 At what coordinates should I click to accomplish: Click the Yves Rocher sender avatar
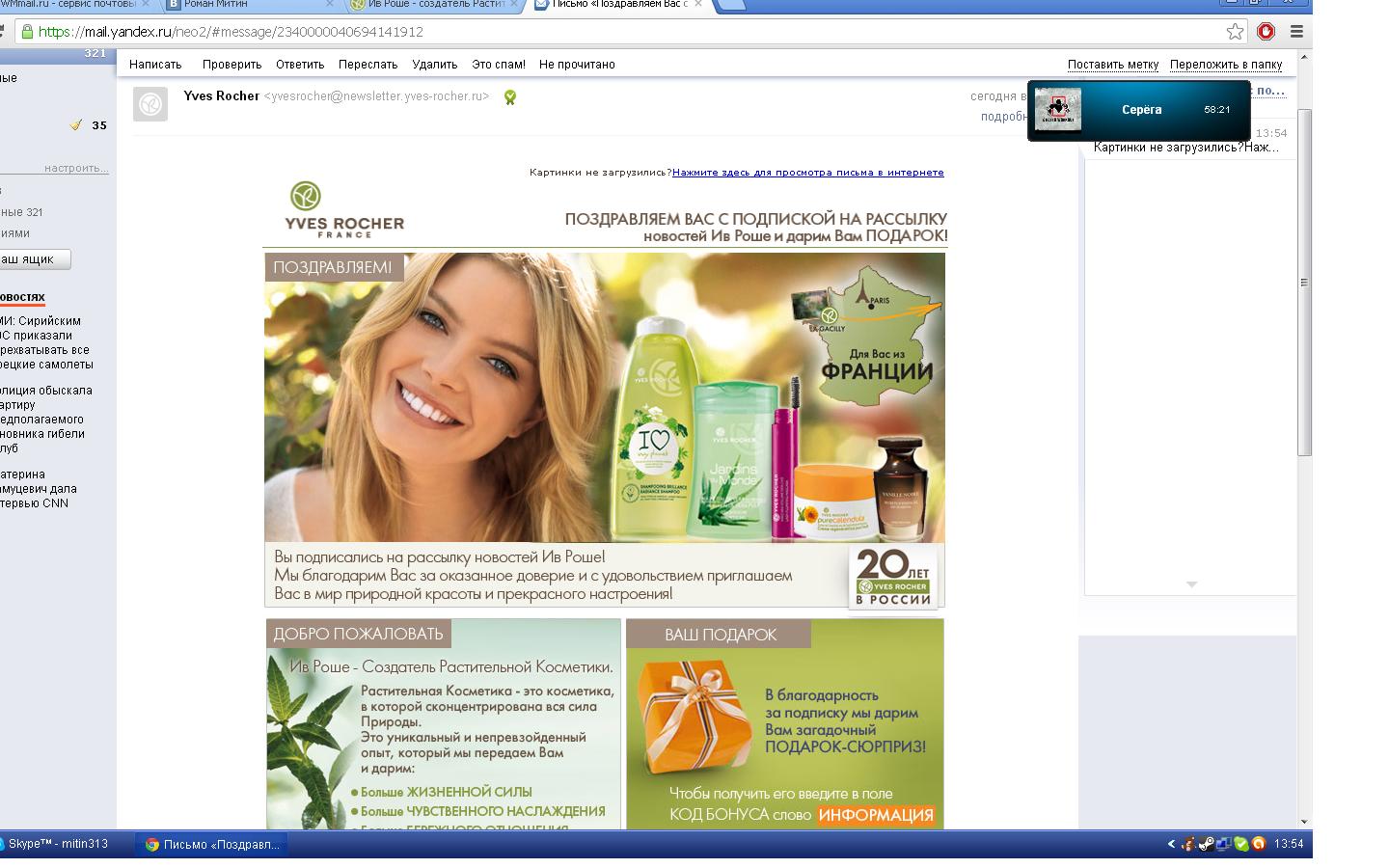coord(150,104)
